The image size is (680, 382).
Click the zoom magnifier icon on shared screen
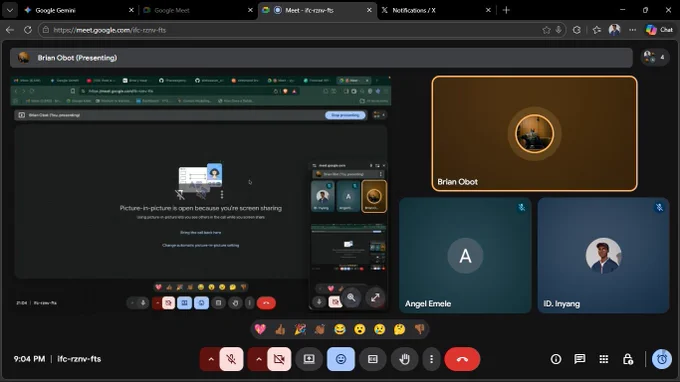click(351, 297)
